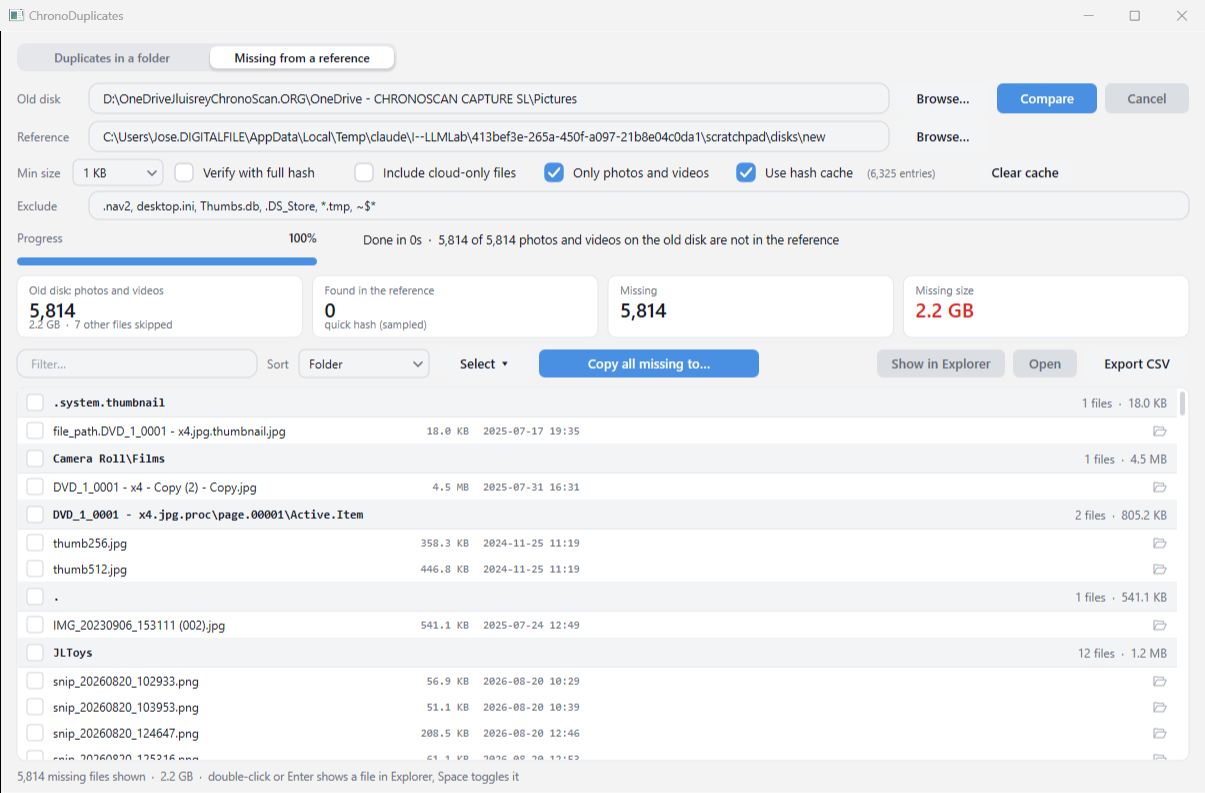Disable Use hash cache checkbox
Screen dimensions: 1205x793
coord(746,173)
